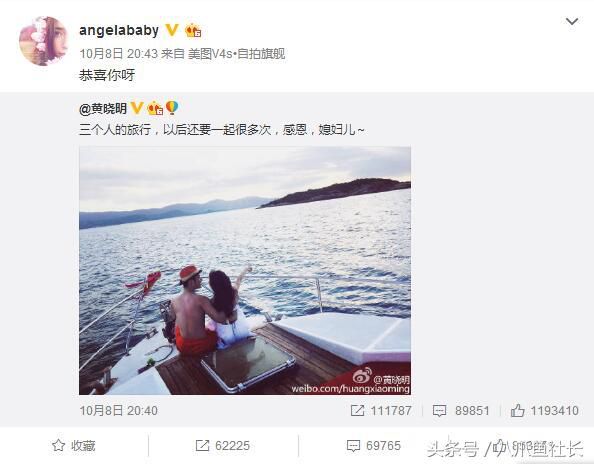Viewport: 594px width, 464px height.
Task: Open angelababy's profile avatar
Action: (43, 41)
